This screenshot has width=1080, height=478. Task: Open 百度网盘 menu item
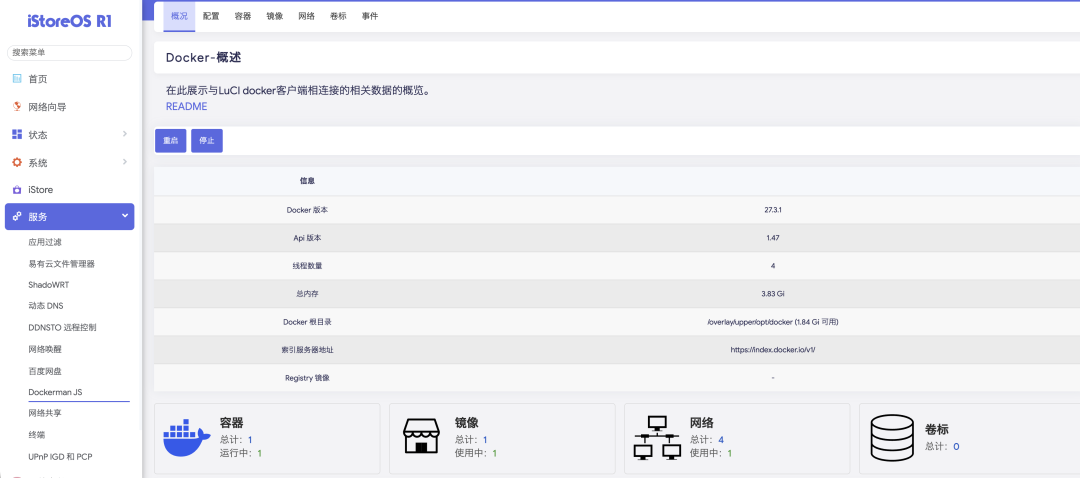click(x=45, y=371)
